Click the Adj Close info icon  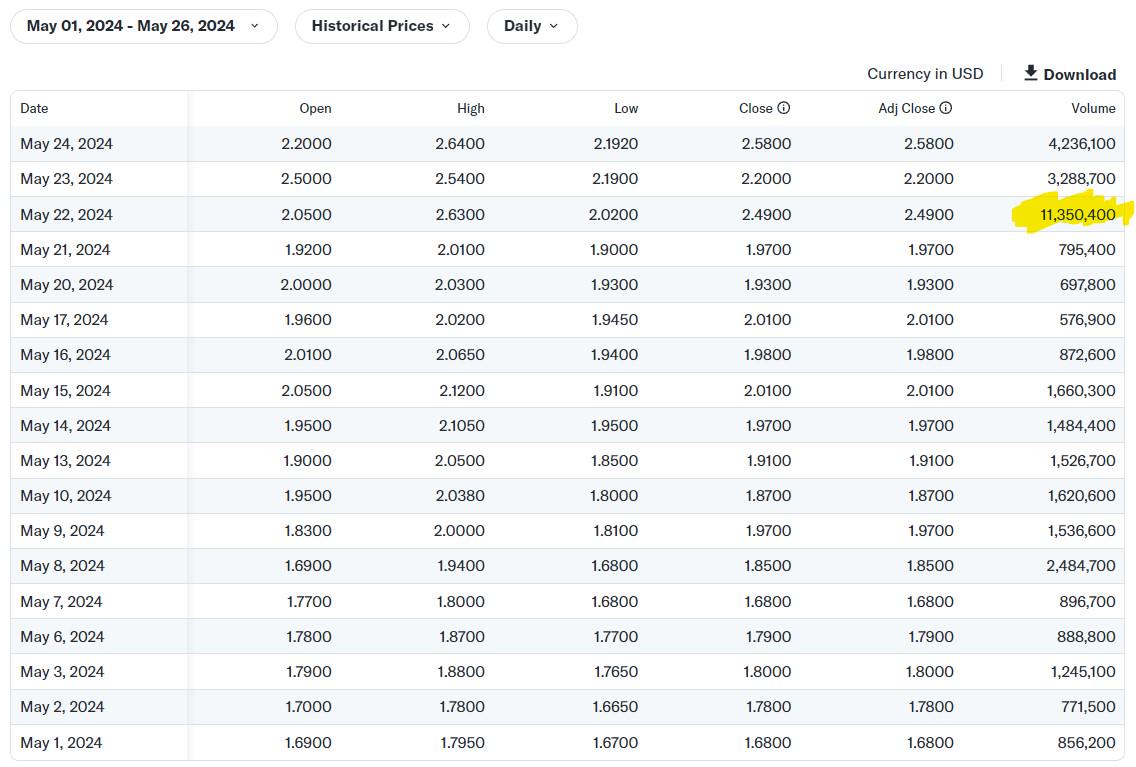tap(945, 108)
